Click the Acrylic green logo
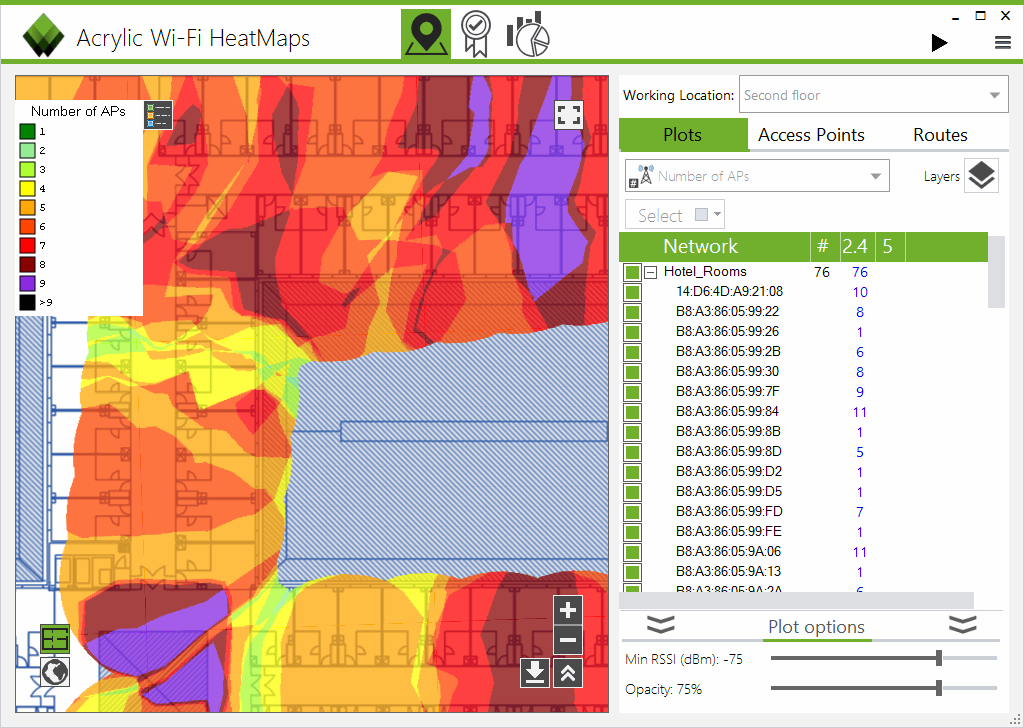1024x728 pixels. click(x=43, y=35)
